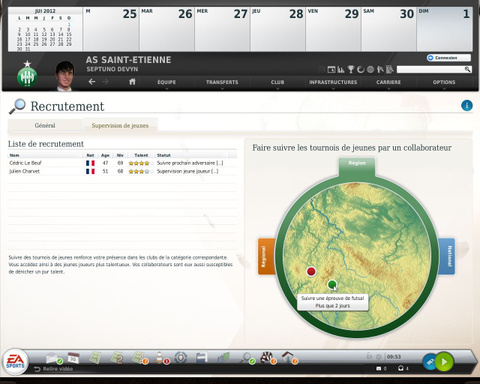Expand the EQUIPE menu
The width and height of the screenshot is (480, 384).
(x=167, y=82)
